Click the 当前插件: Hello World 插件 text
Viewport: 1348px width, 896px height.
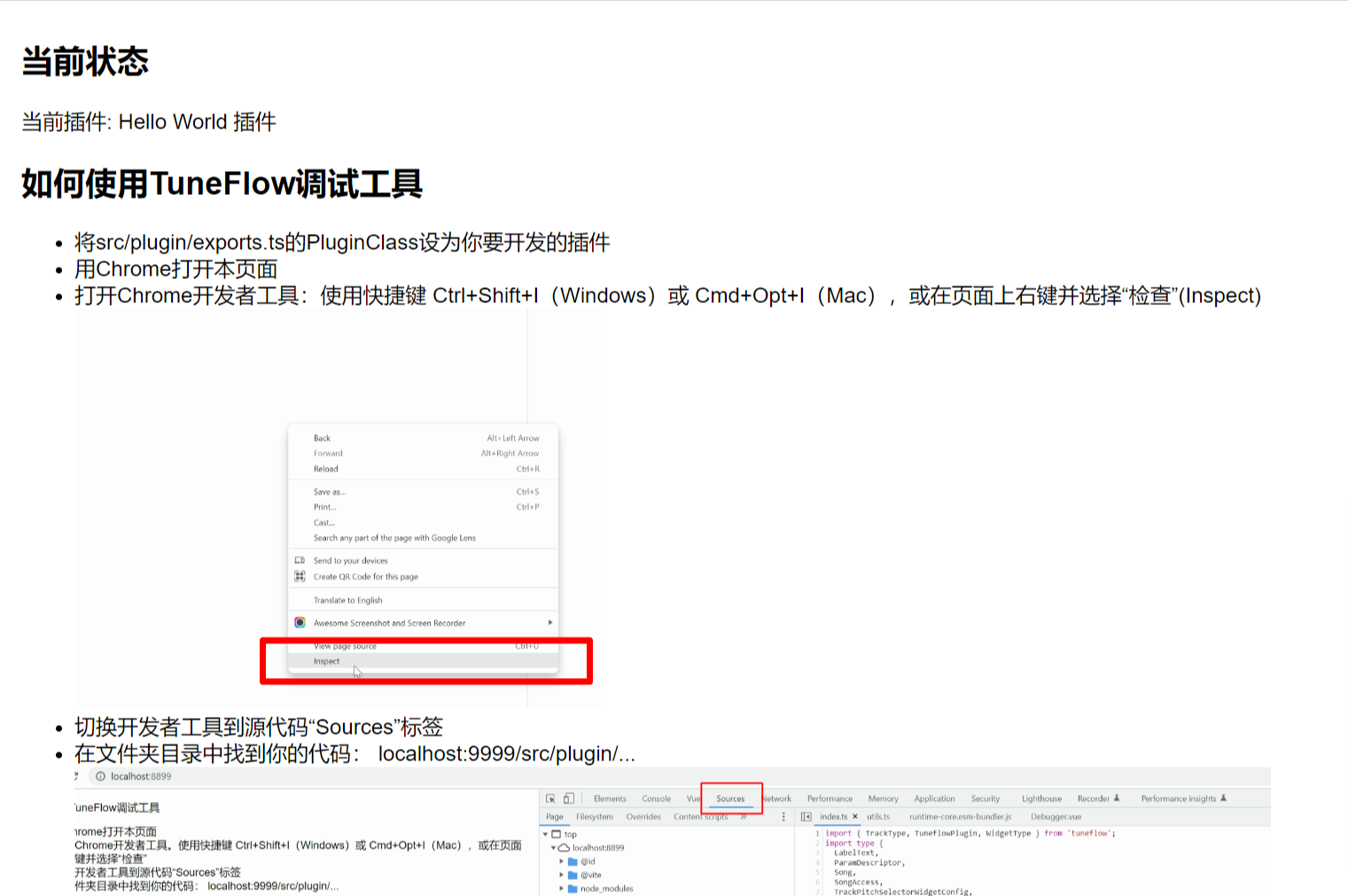149,121
